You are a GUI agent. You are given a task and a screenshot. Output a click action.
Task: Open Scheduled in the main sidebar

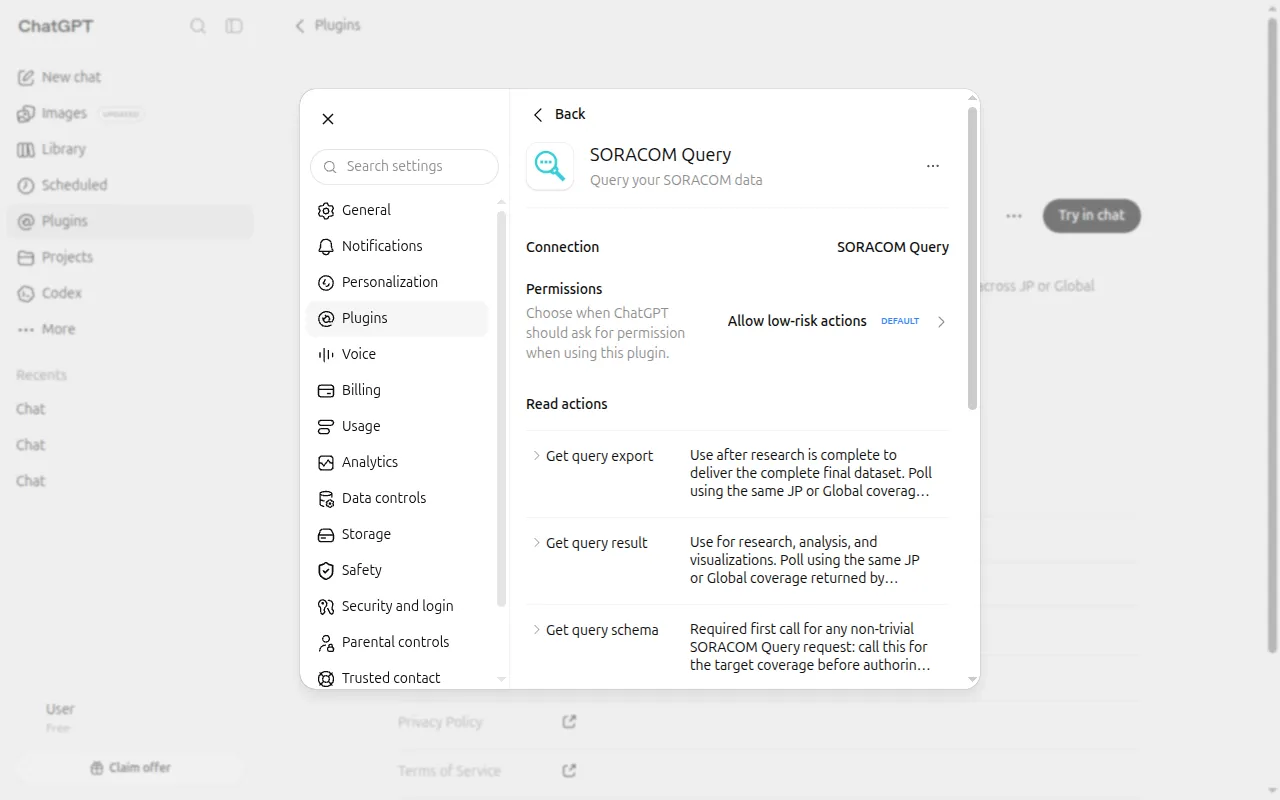click(x=130, y=185)
